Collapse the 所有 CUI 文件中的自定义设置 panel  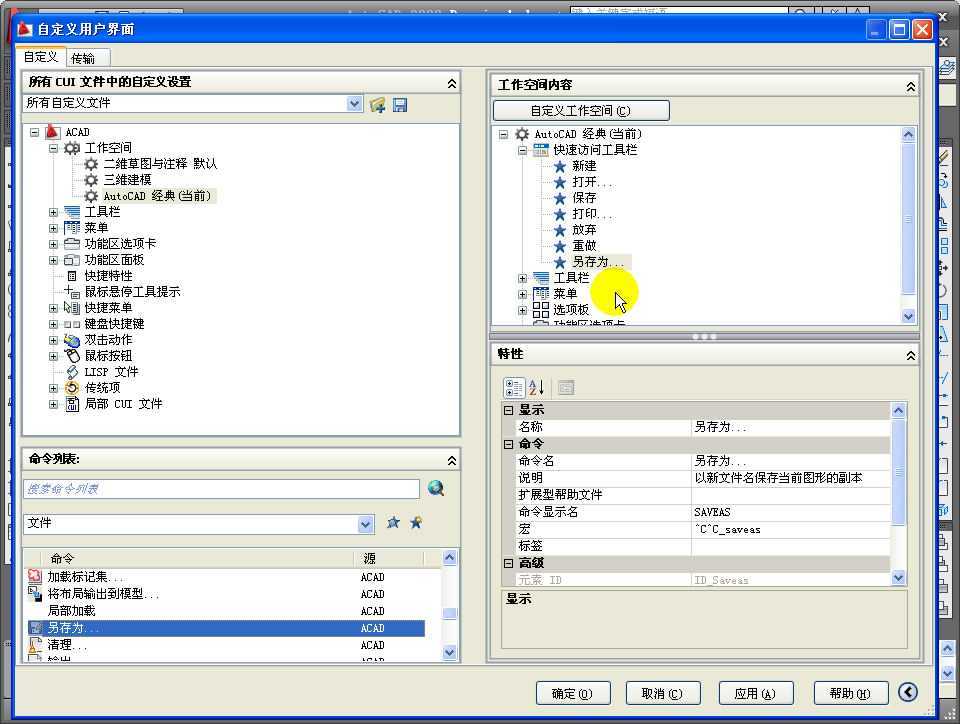coord(452,83)
